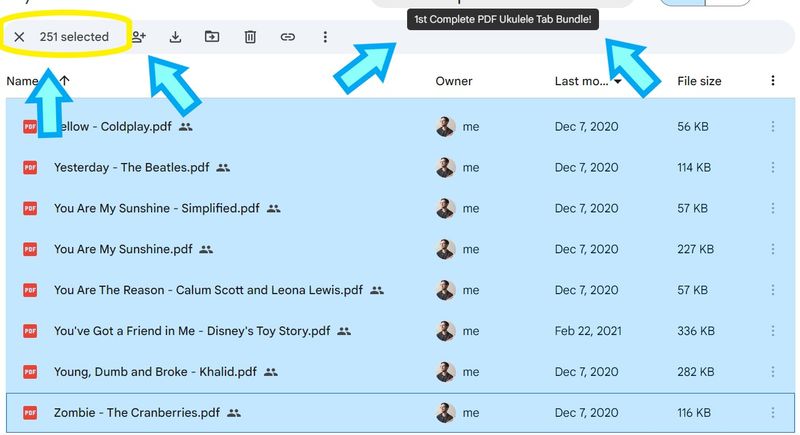This screenshot has width=800, height=435.
Task: Select You Are My Sunshine.pdf row
Action: [400, 249]
